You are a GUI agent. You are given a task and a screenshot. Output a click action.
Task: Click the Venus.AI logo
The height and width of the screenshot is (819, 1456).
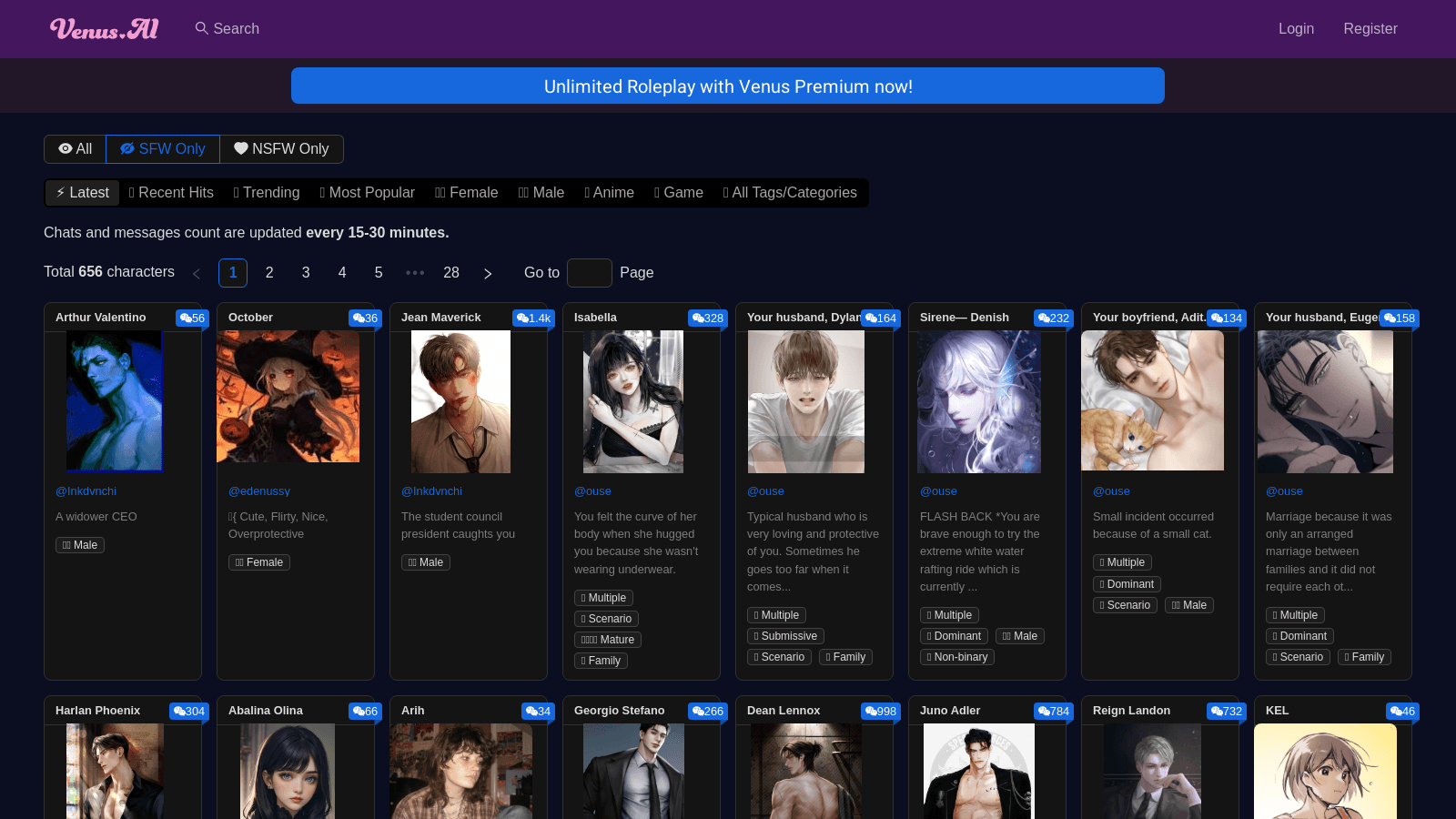click(104, 29)
